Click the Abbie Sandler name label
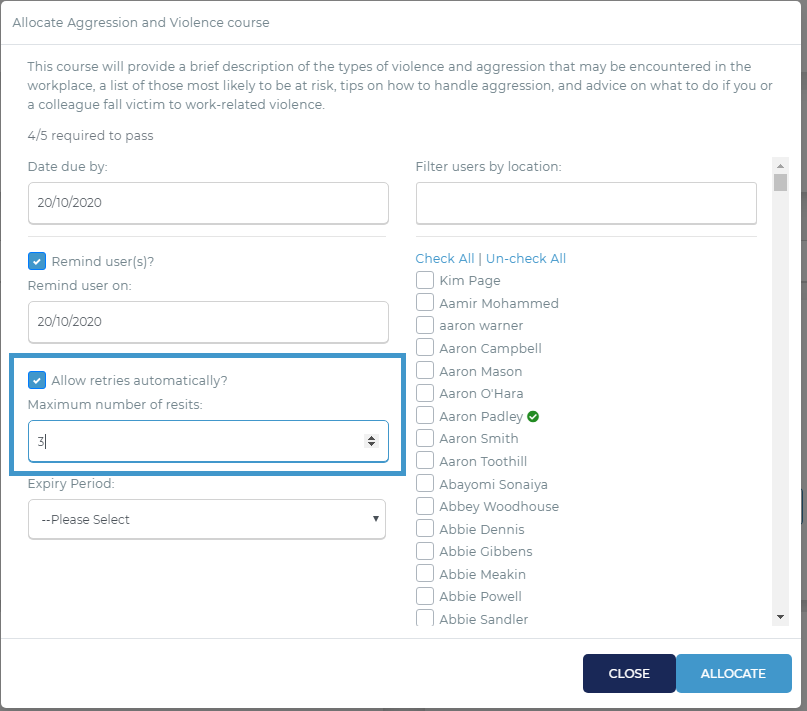Image resolution: width=807 pixels, height=711 pixels. pyautogui.click(x=483, y=619)
